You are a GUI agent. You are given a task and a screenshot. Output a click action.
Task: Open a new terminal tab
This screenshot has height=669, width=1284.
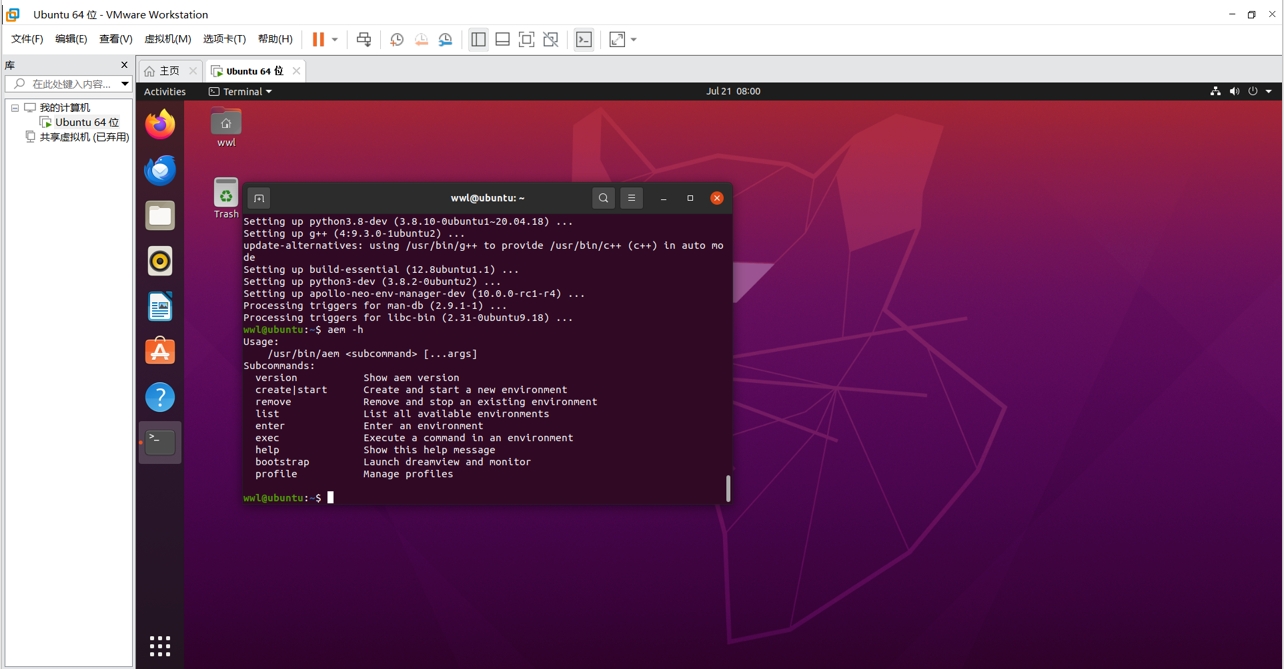coord(258,197)
